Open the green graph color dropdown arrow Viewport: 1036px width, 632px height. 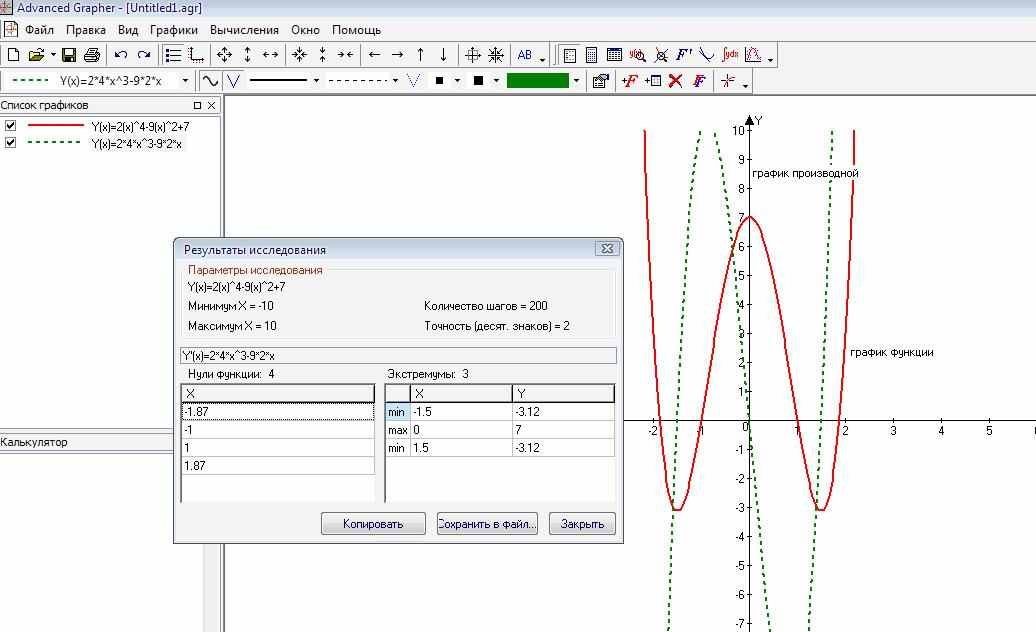pyautogui.click(x=577, y=81)
